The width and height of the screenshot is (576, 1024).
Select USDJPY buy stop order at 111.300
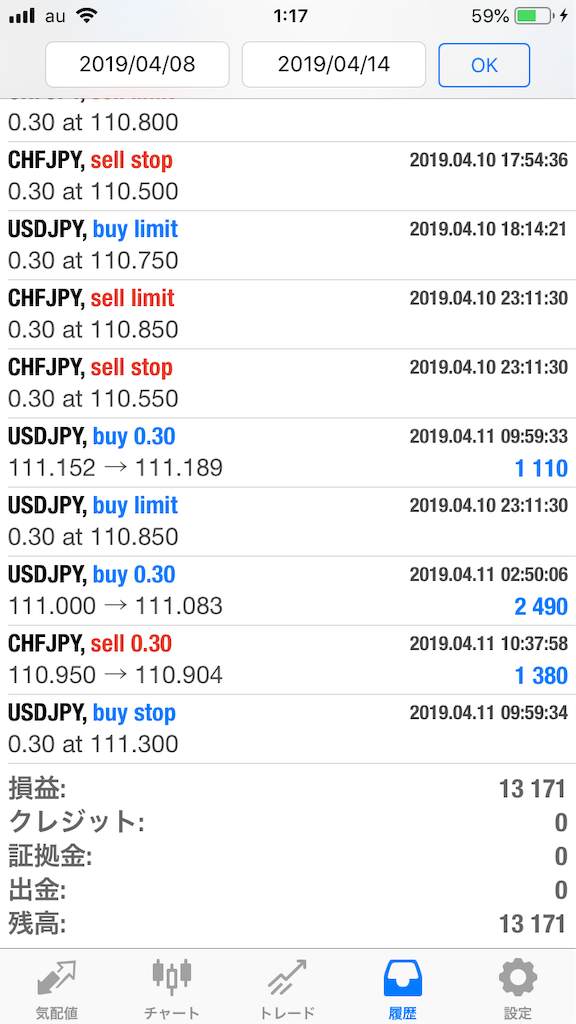coord(288,729)
